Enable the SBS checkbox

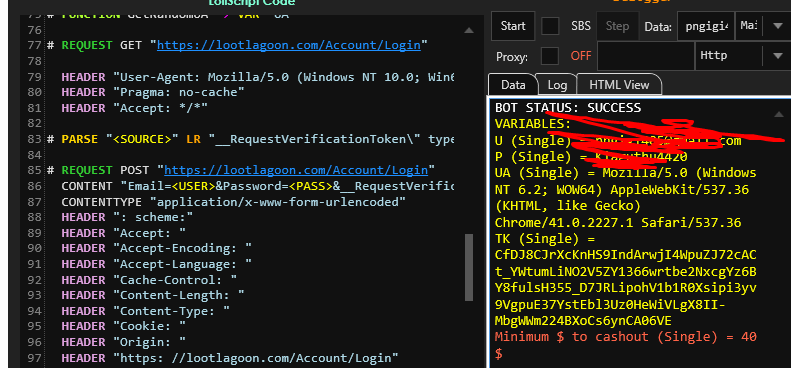(x=550, y=26)
